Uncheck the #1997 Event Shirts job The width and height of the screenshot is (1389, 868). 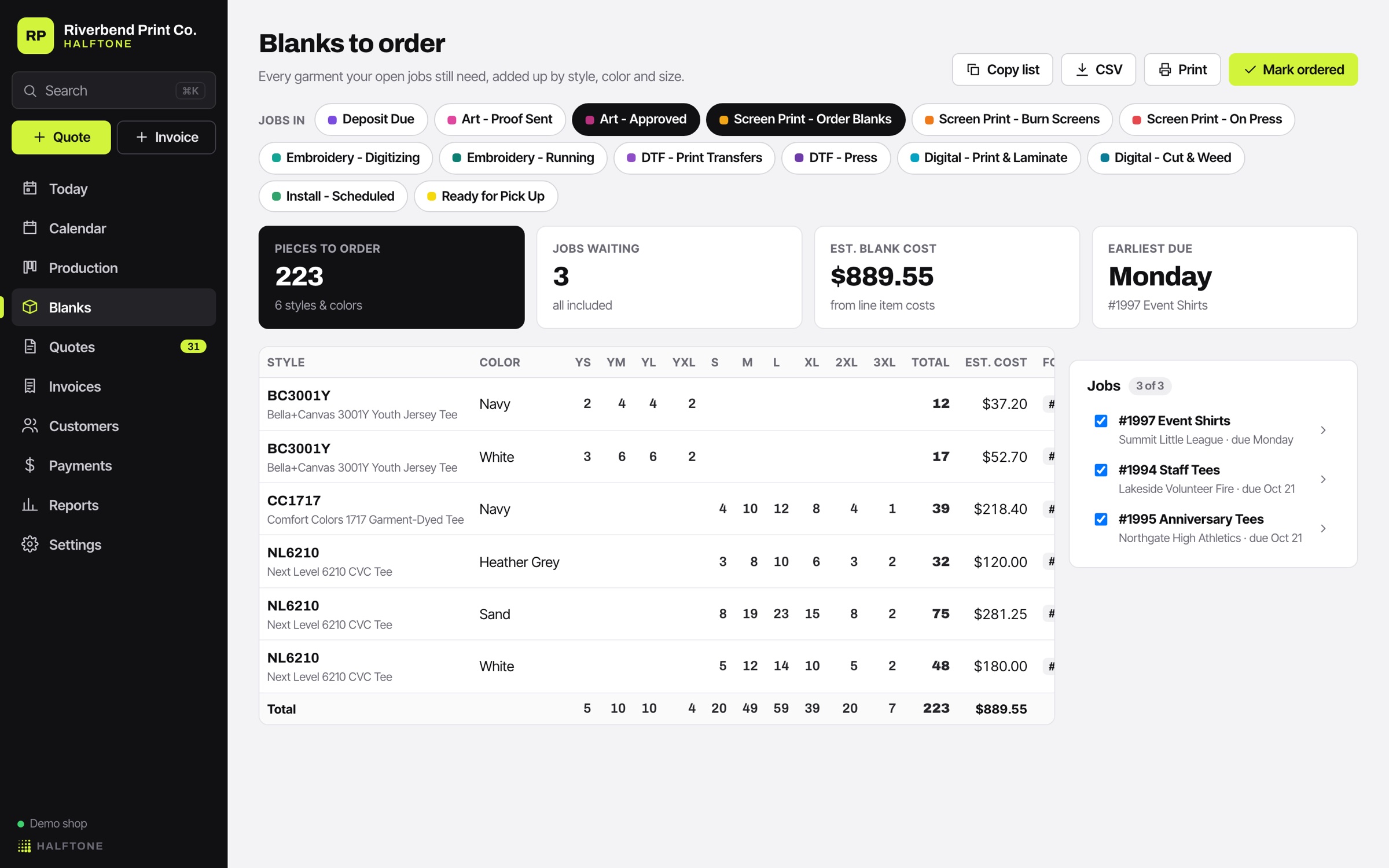coord(1101,421)
